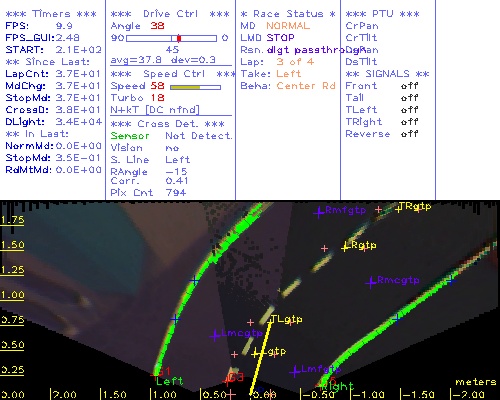This screenshot has width=500, height=400.
Task: Click the Take Left value
Action: coord(288,74)
